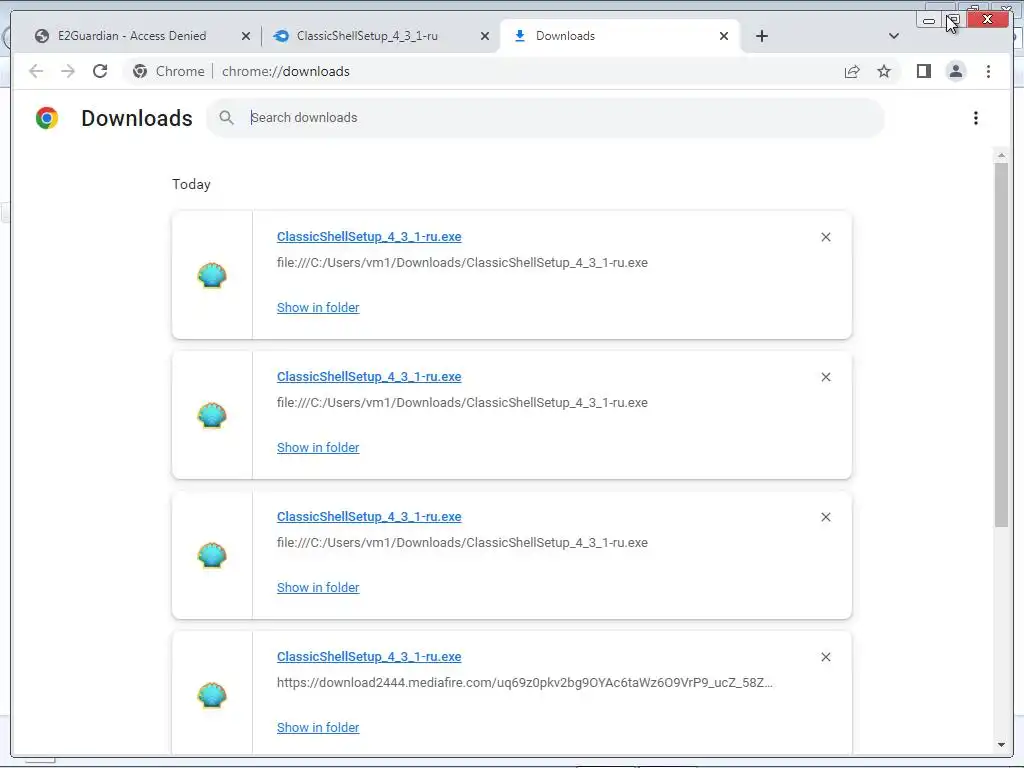Close the Chrome window
Screen dimensions: 1024x768
click(987, 20)
